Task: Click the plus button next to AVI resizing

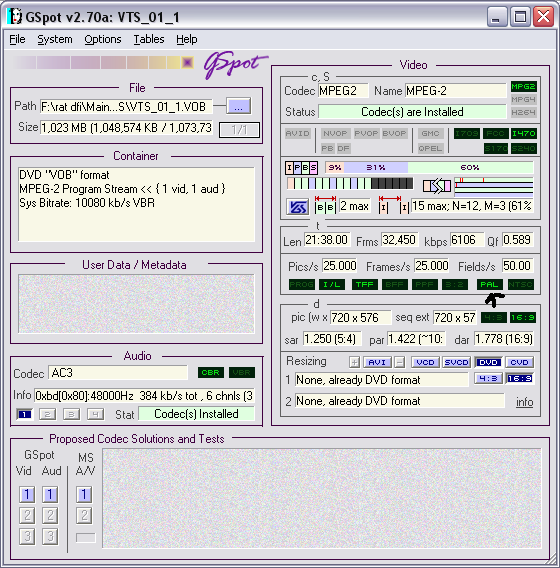Action: click(354, 362)
